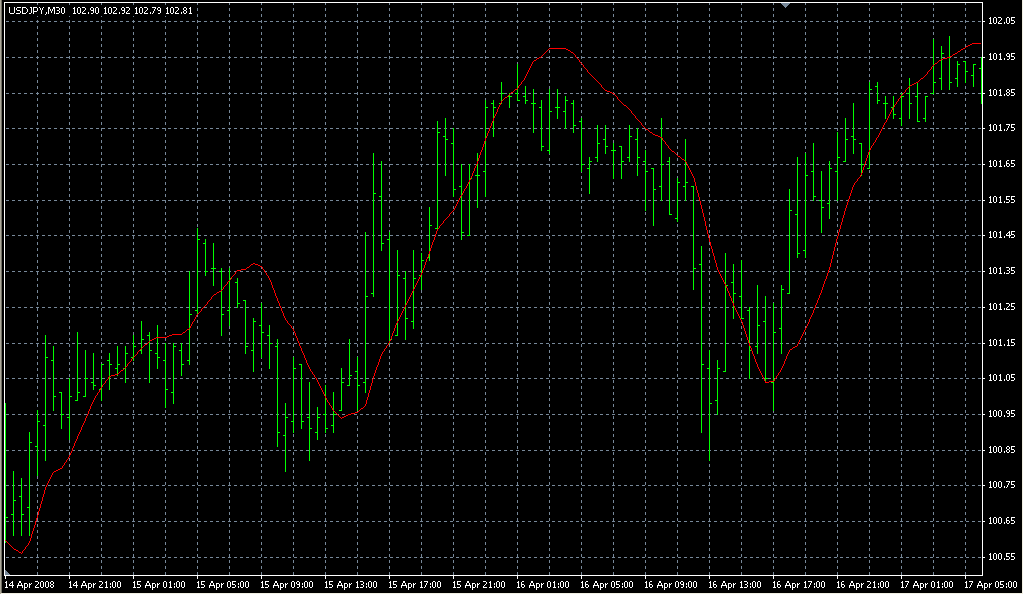Click the 101.65 price scale label
The height and width of the screenshot is (594, 1024).
tap(1001, 164)
